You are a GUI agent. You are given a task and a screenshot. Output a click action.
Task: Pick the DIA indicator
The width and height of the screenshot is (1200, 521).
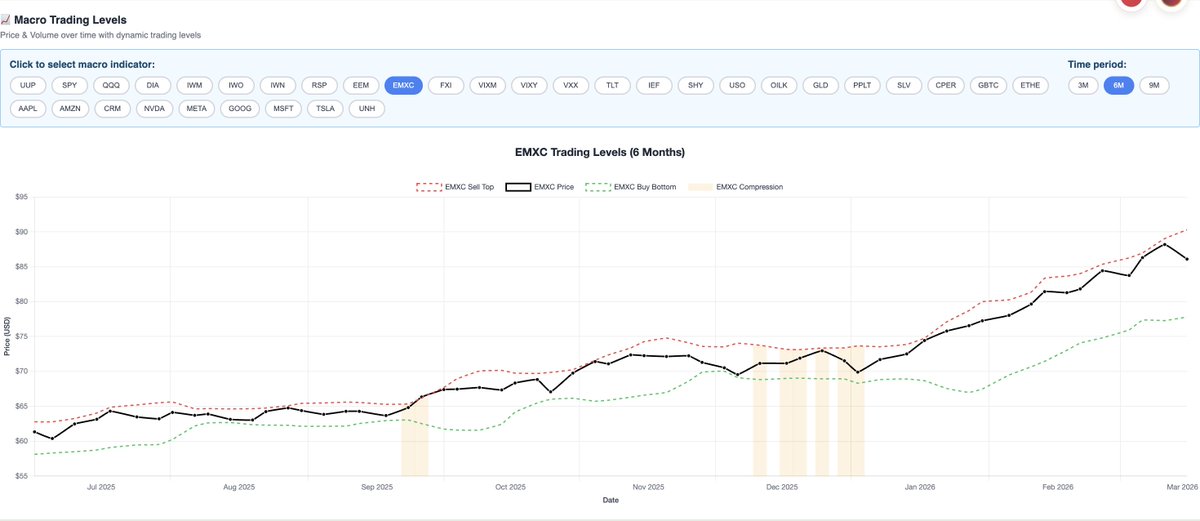[x=153, y=85]
